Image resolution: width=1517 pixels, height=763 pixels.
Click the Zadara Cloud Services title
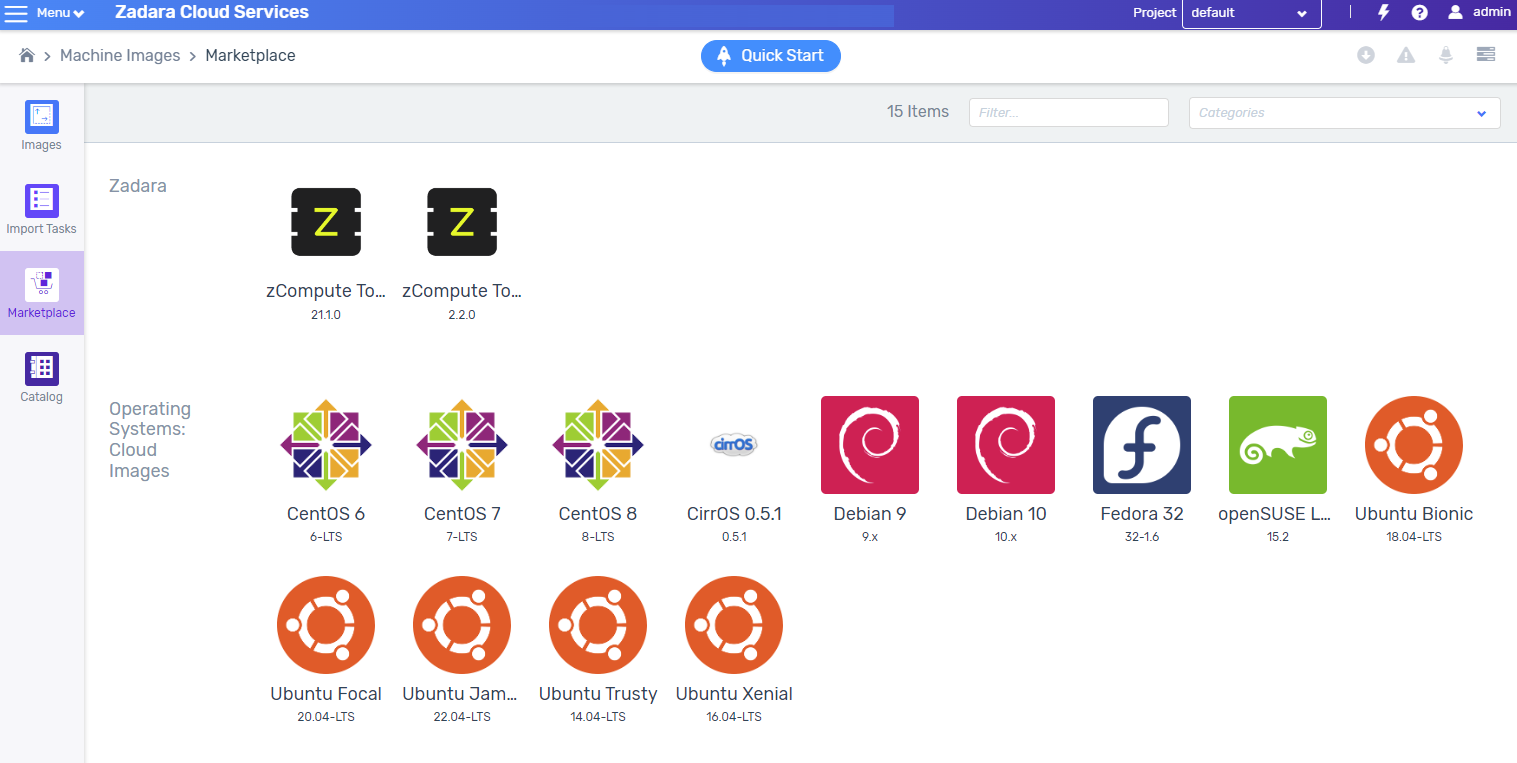pos(212,13)
